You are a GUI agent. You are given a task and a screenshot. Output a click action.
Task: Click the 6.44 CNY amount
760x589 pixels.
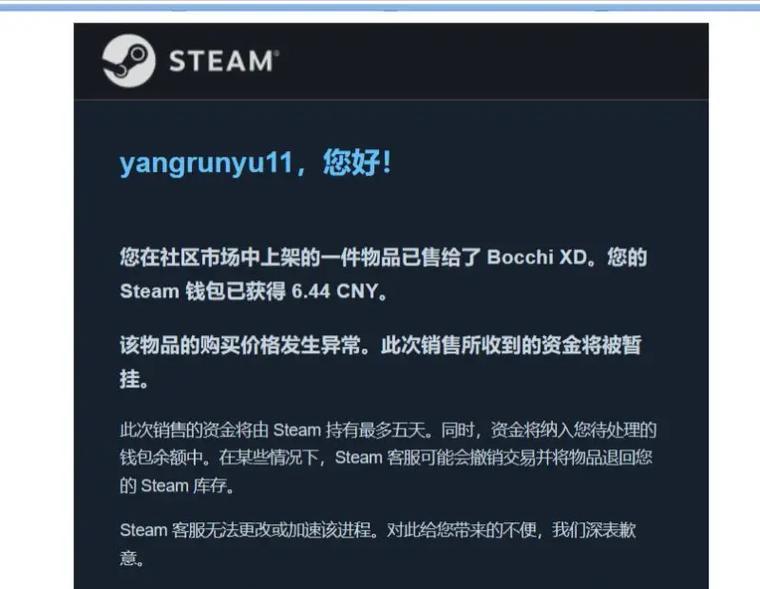point(334,291)
